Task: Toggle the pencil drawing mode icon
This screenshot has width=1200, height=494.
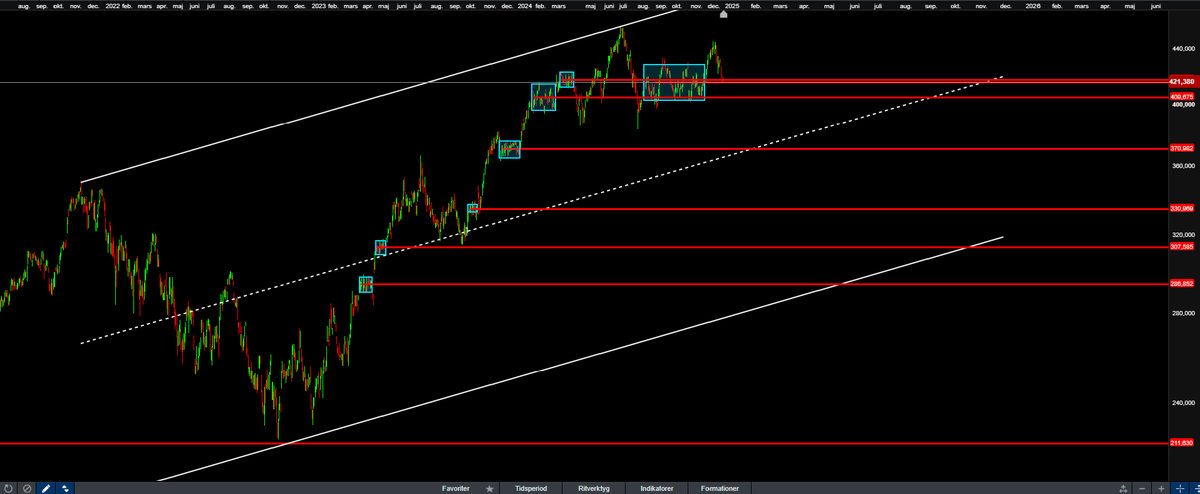Action: coord(46,488)
